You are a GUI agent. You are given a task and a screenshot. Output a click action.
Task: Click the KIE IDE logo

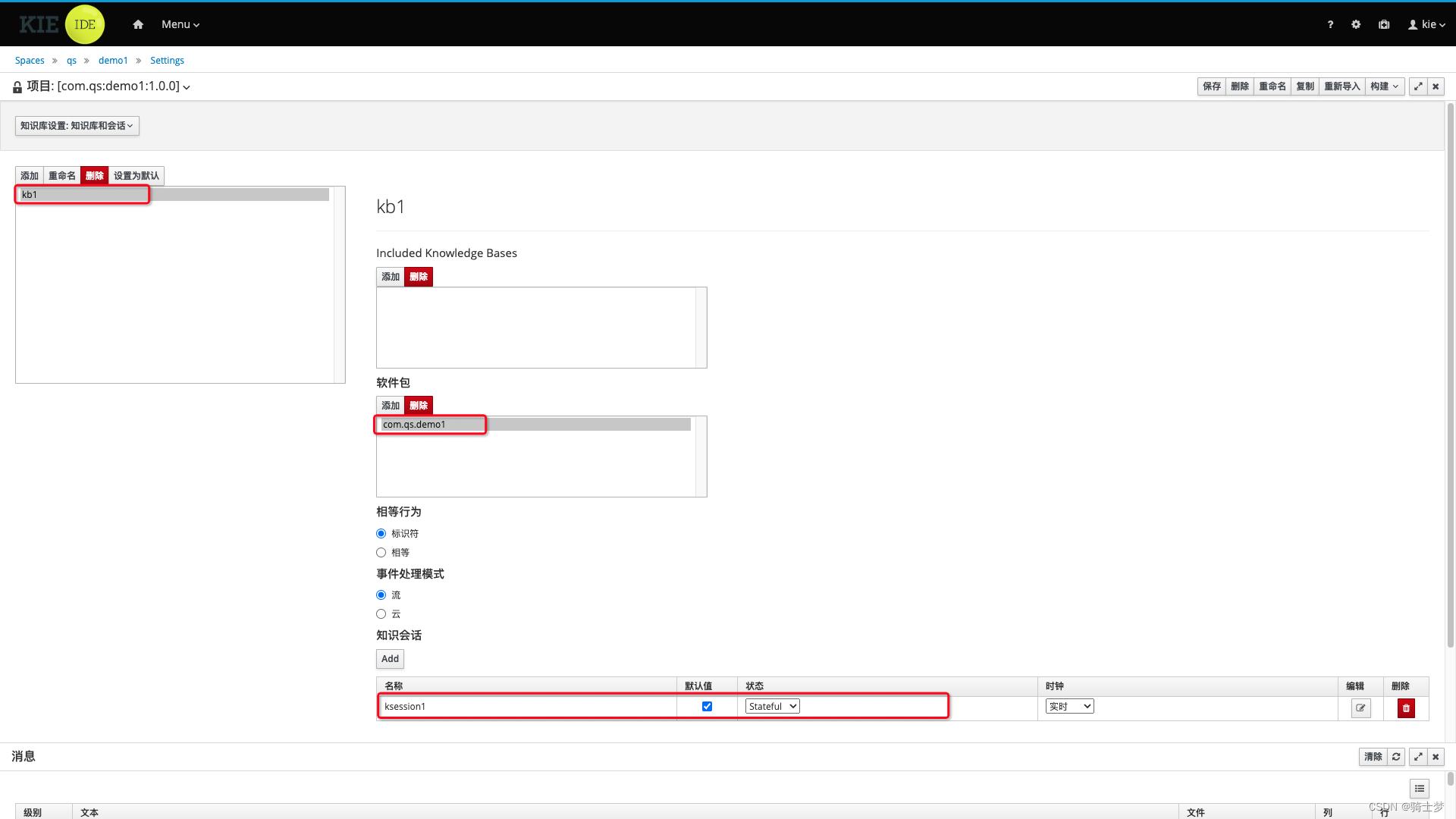(62, 24)
